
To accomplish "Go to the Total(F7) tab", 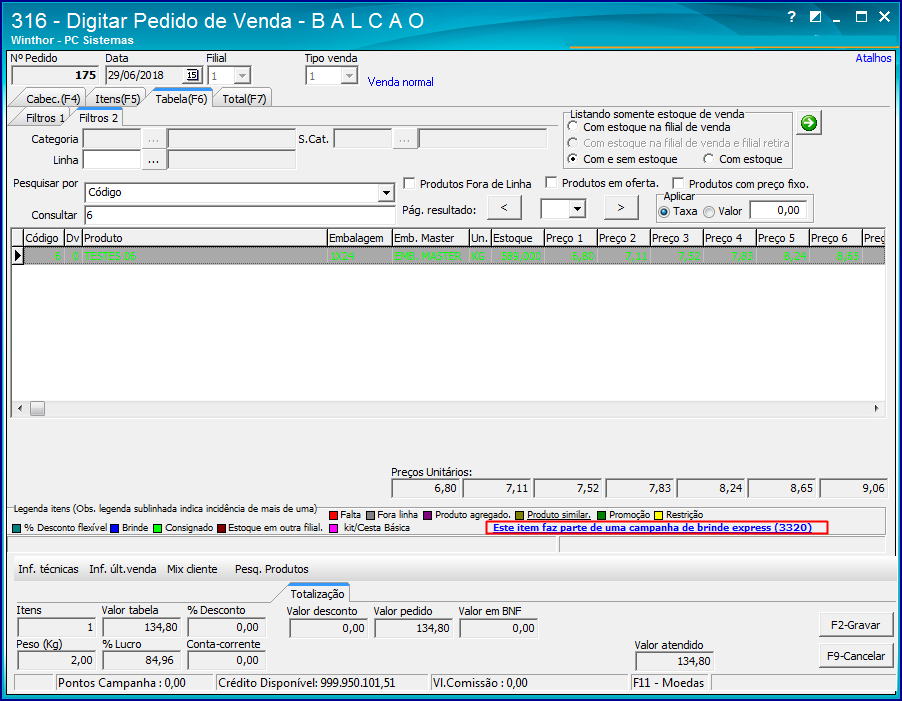I will pyautogui.click(x=244, y=99).
